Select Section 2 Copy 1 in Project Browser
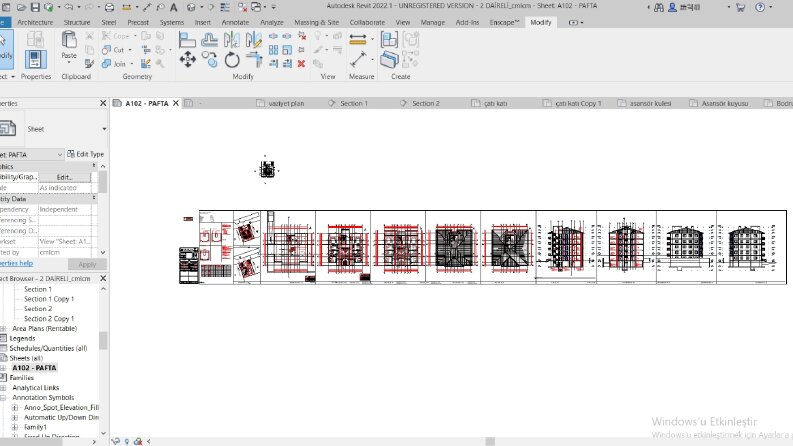 tap(49, 319)
